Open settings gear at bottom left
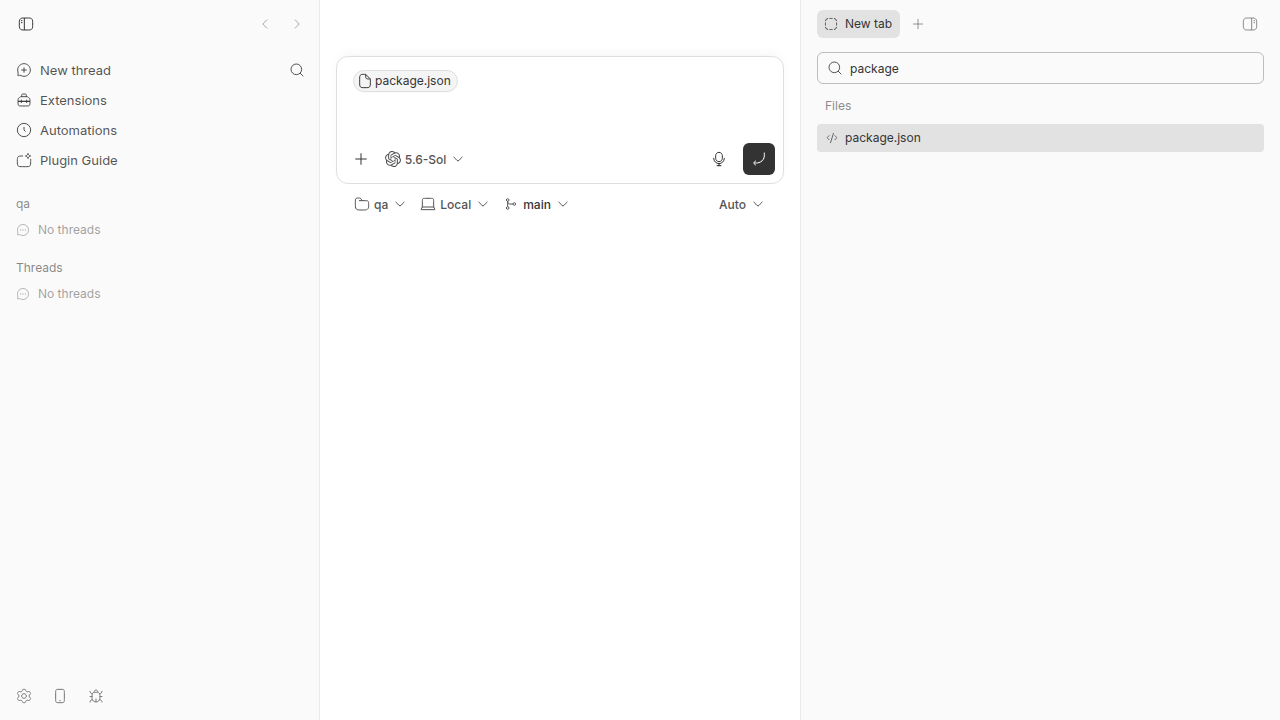 pyautogui.click(x=24, y=696)
